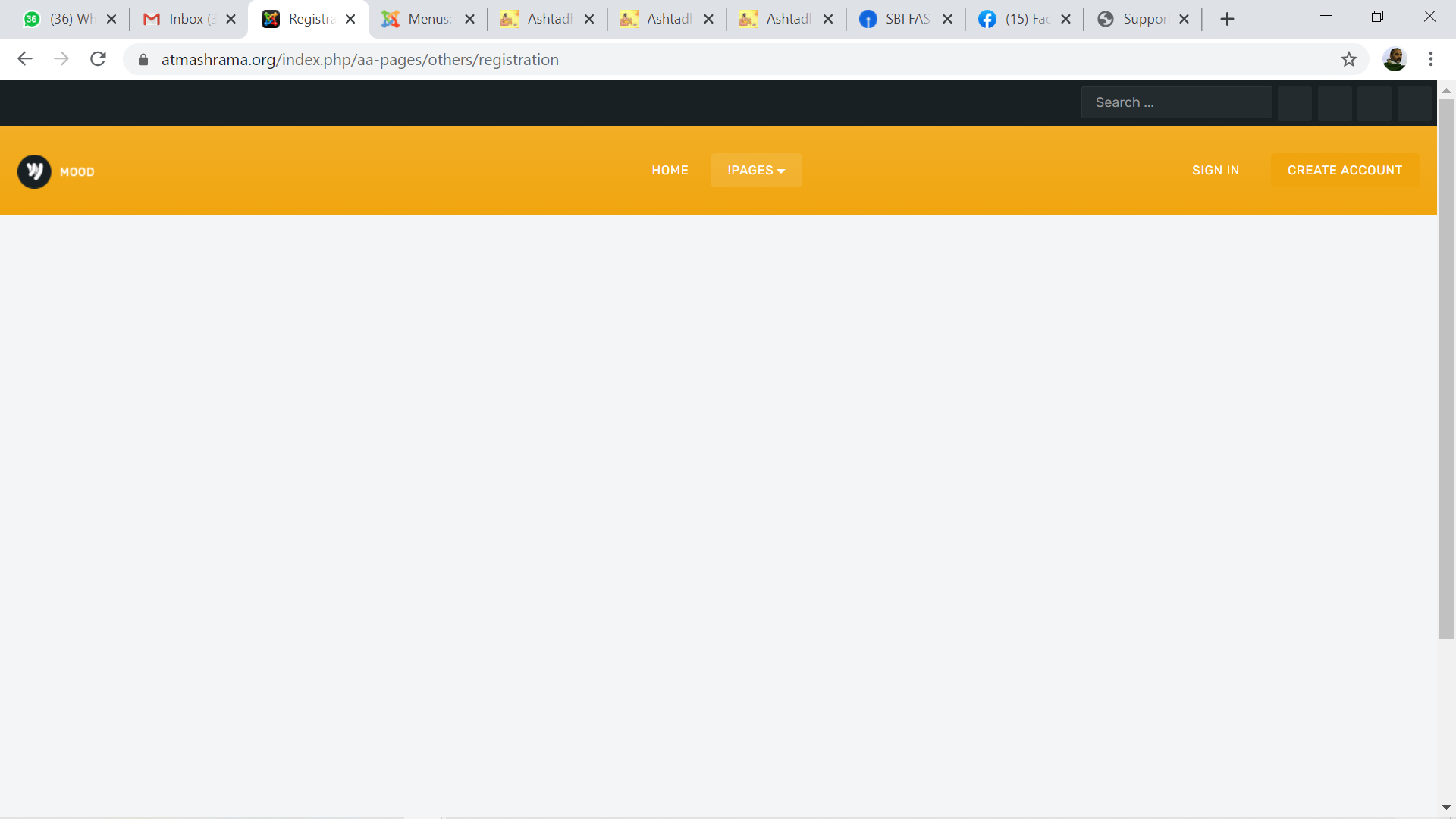Expand the IPAGES dropdown menu
The height and width of the screenshot is (819, 1456).
[756, 171]
